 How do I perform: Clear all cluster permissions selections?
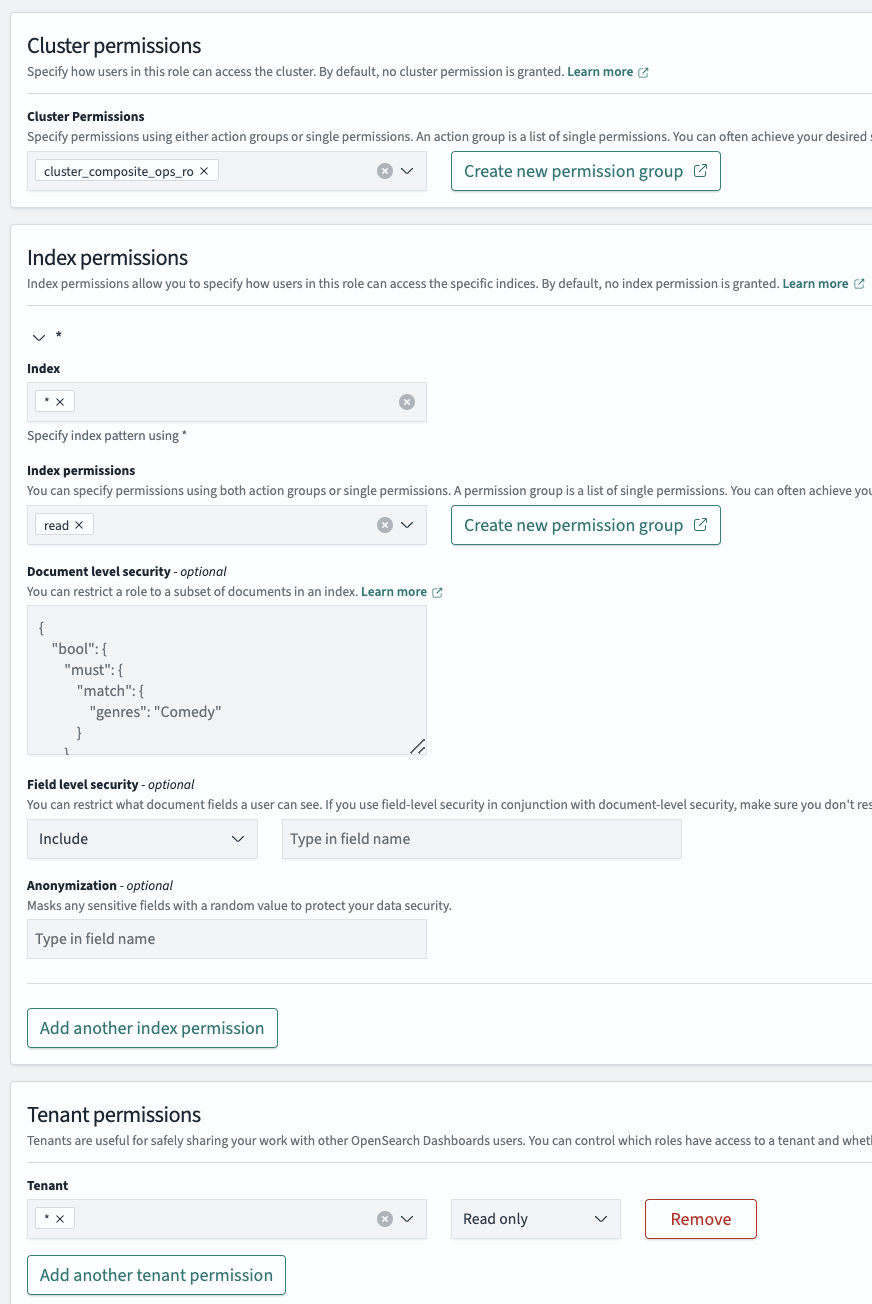pos(384,171)
